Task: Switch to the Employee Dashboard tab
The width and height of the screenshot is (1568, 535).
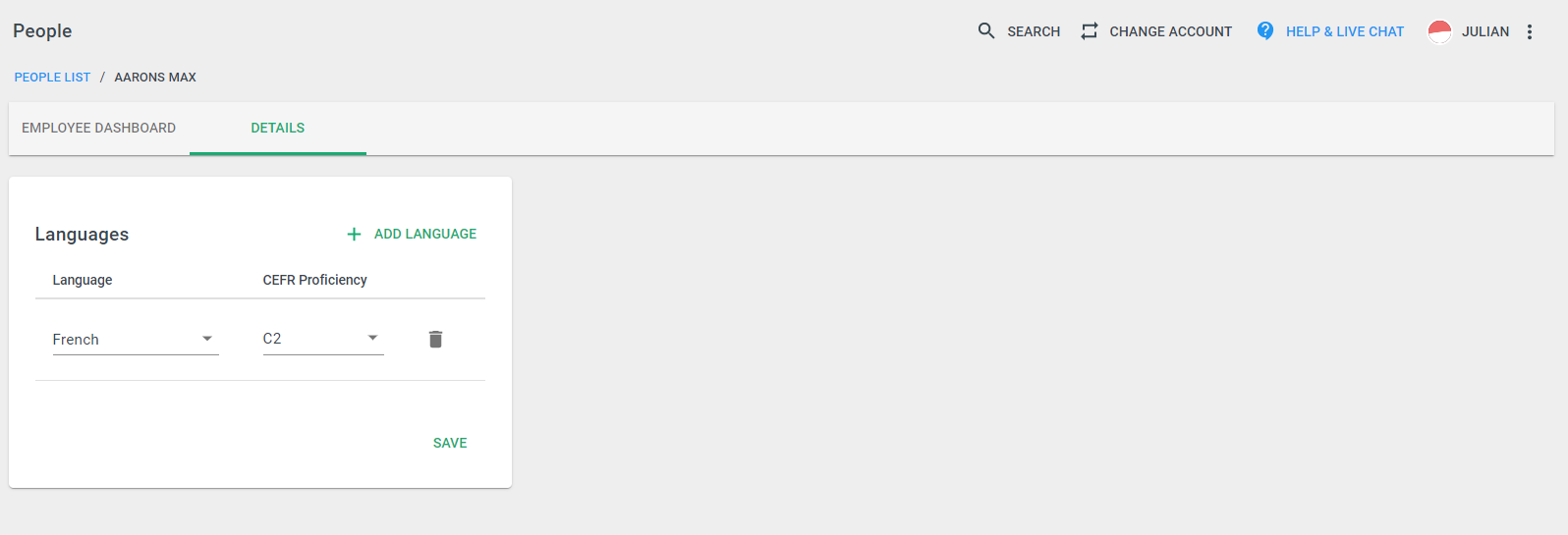Action: 99,128
